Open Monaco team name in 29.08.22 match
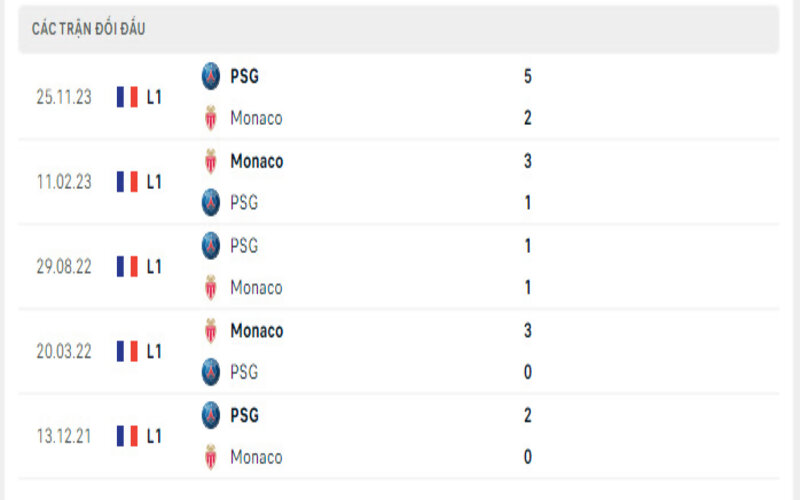This screenshot has height=500, width=800. 256,288
